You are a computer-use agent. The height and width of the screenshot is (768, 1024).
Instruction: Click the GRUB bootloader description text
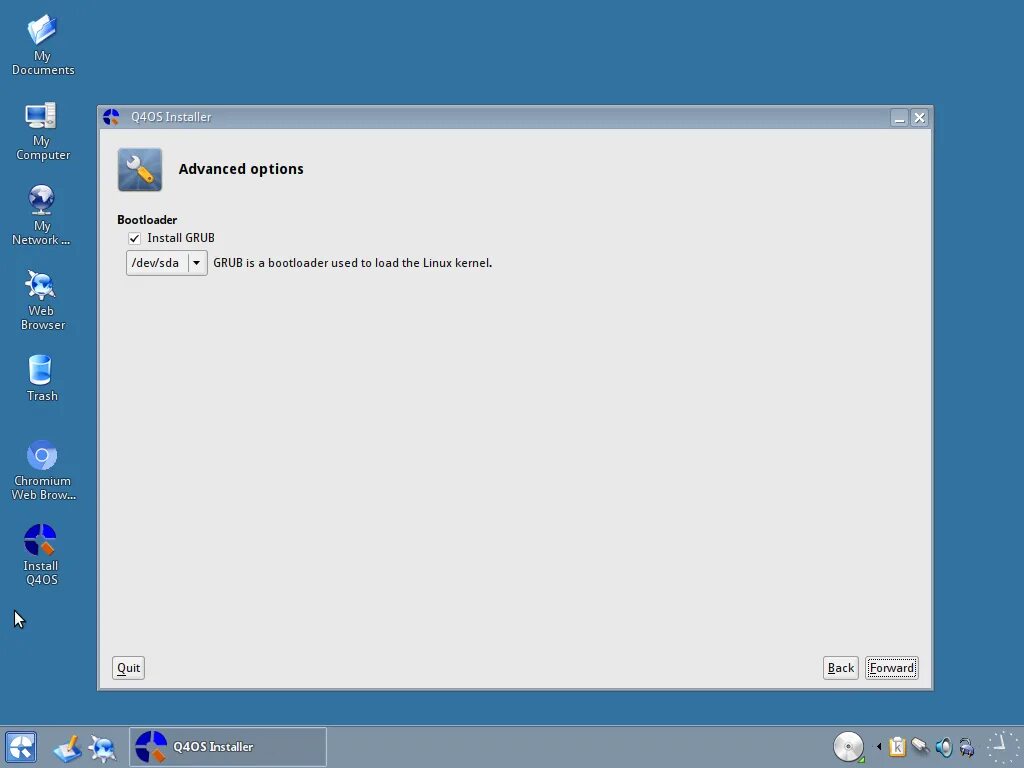click(353, 263)
